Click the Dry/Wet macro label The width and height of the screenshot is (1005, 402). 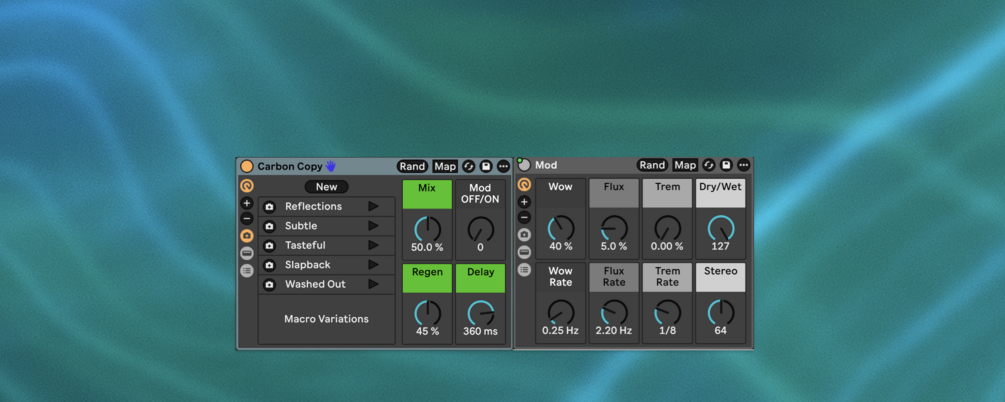tap(721, 193)
